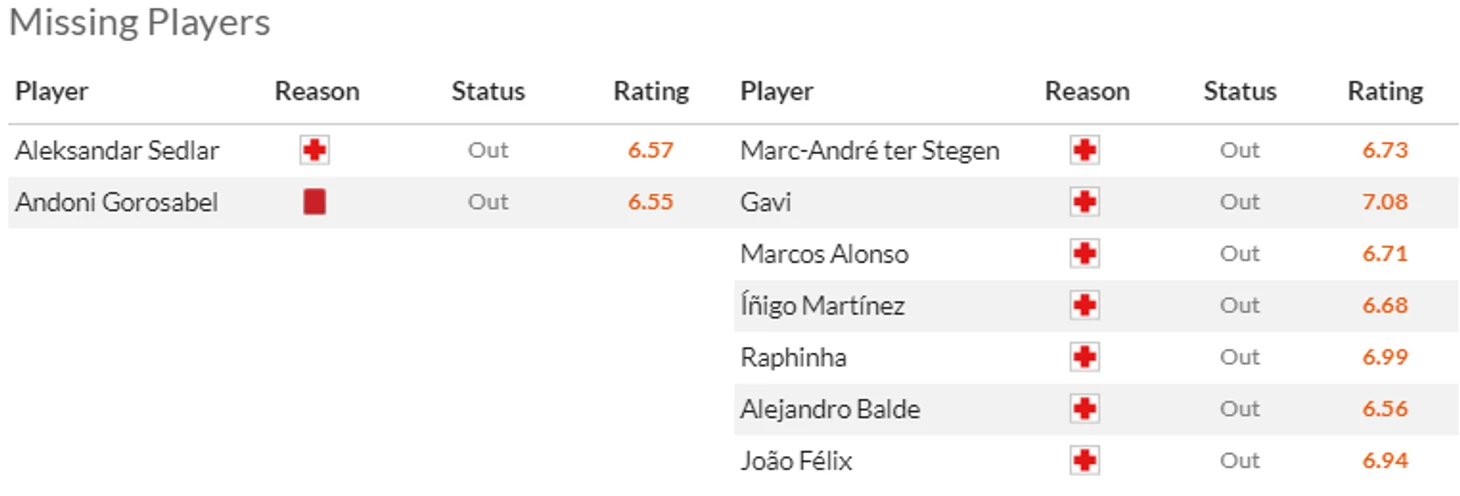Click left table Rating column header
1460x496 pixels.
pyautogui.click(x=651, y=92)
